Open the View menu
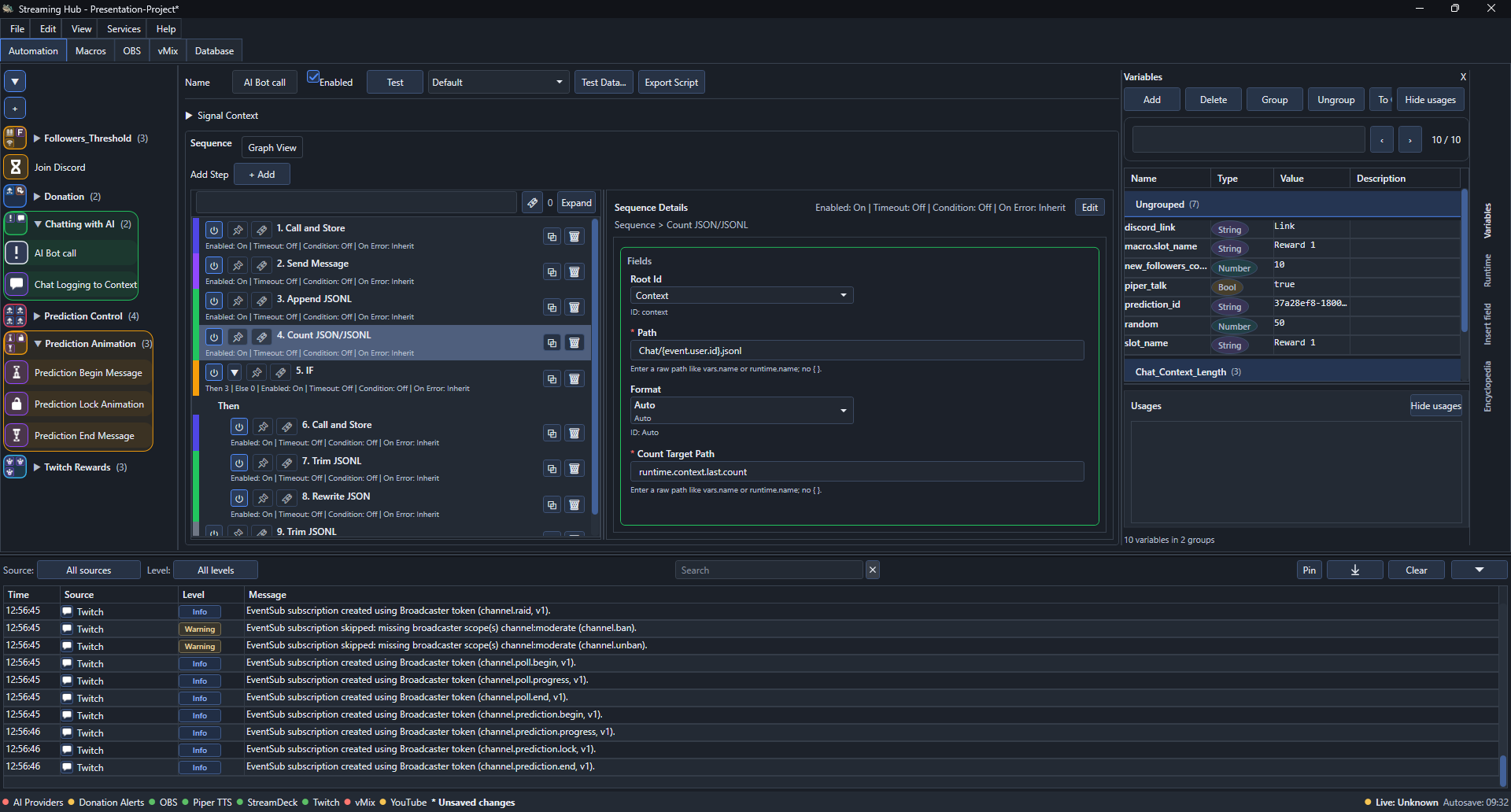This screenshot has height=812, width=1511. click(x=82, y=29)
